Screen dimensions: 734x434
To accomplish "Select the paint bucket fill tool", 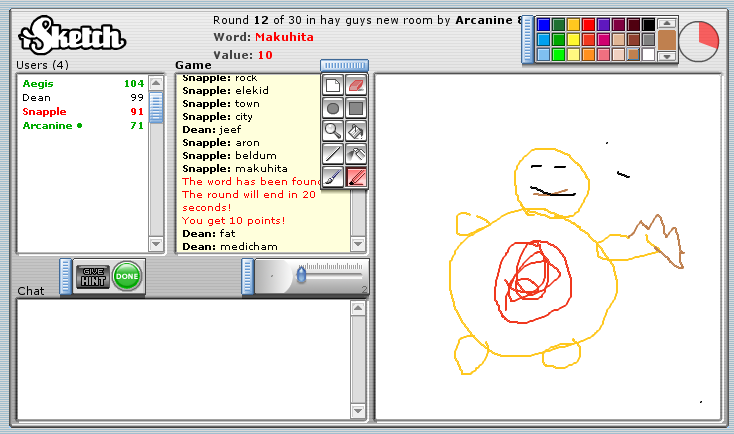I will [x=356, y=132].
